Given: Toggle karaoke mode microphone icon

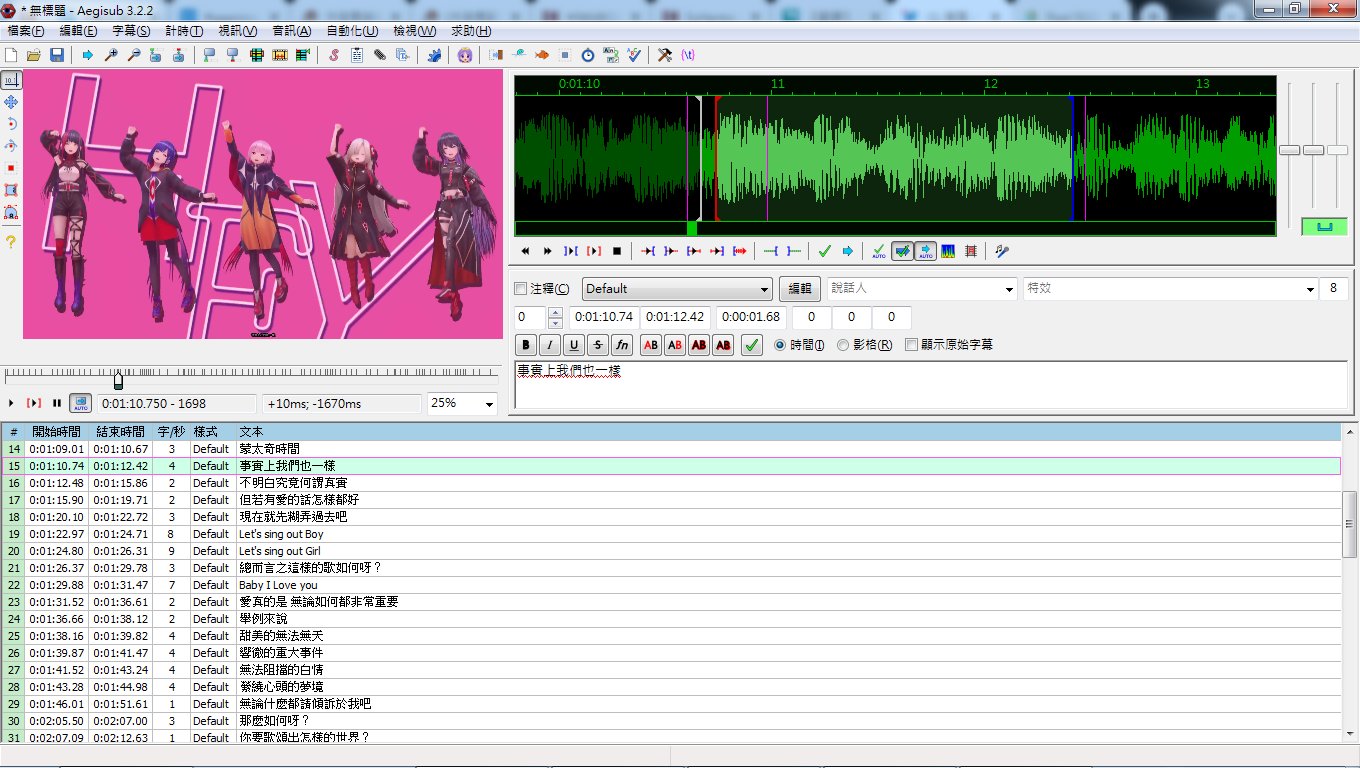Looking at the screenshot, I should click(1002, 251).
